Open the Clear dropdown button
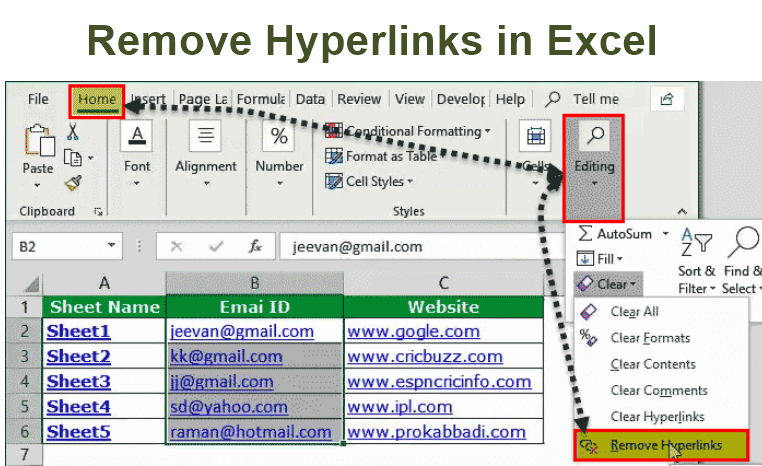762x466 pixels. [608, 284]
